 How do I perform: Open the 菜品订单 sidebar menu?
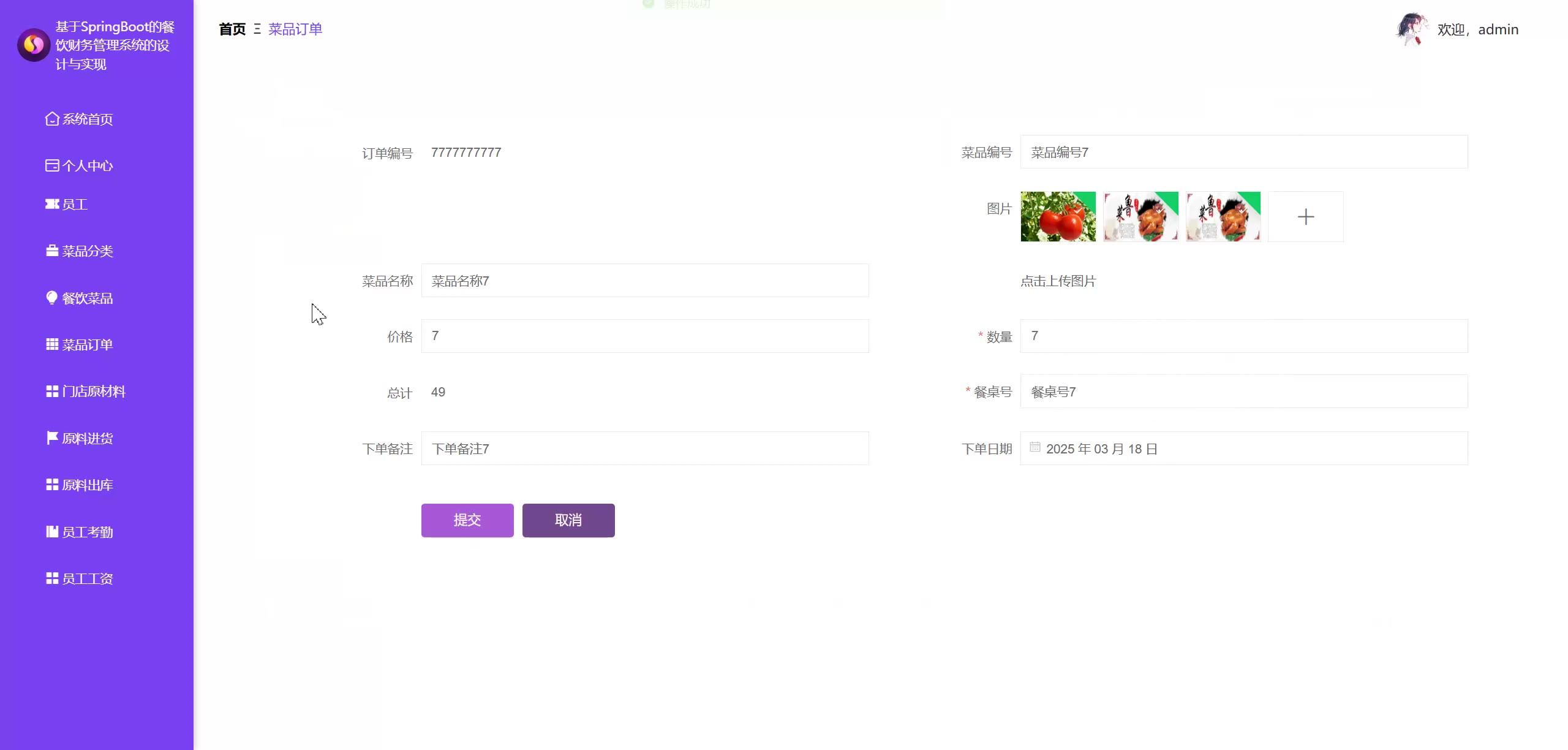(87, 345)
